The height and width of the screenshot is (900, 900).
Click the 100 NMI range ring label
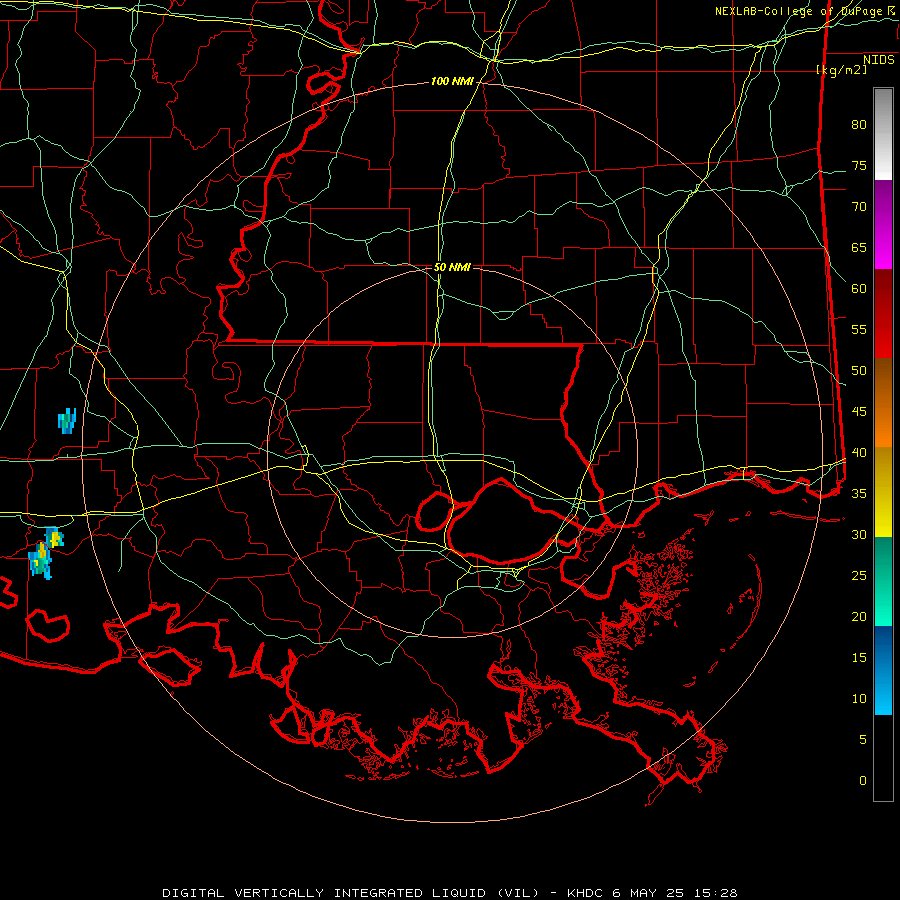[452, 82]
